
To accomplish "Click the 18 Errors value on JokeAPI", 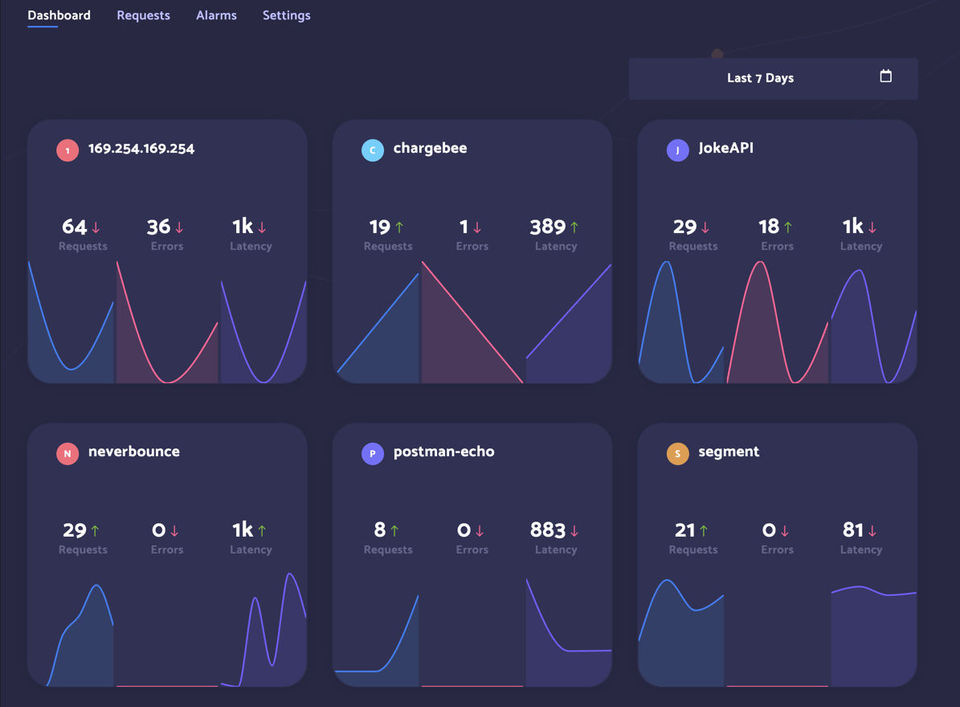I will [769, 226].
